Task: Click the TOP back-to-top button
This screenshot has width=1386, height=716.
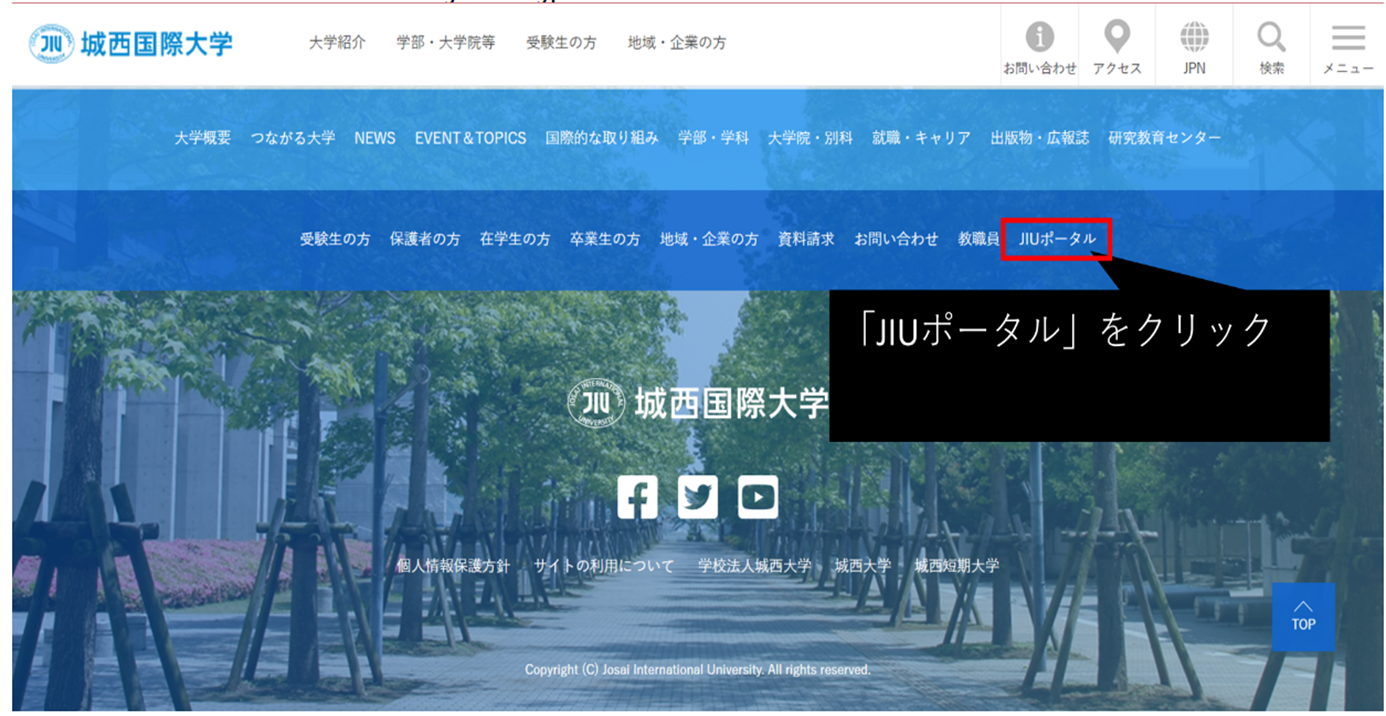Action: pyautogui.click(x=1303, y=617)
